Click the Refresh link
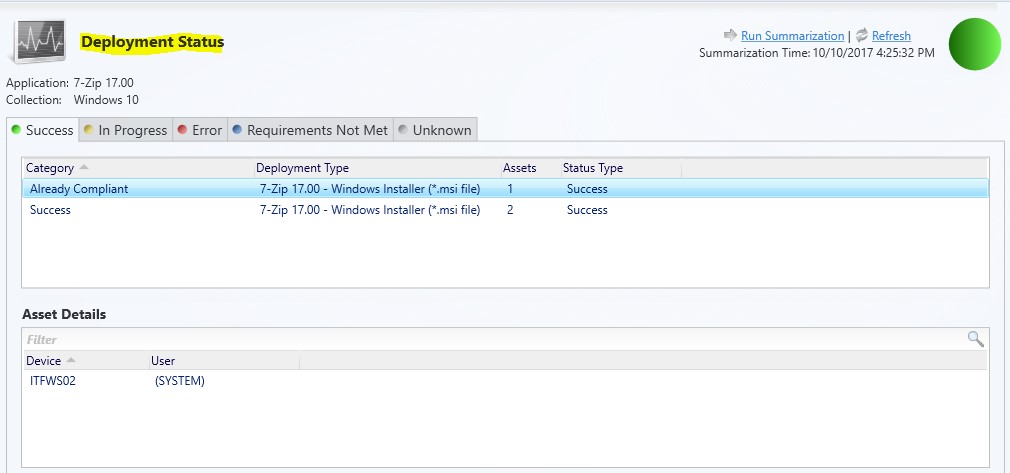 [x=891, y=36]
